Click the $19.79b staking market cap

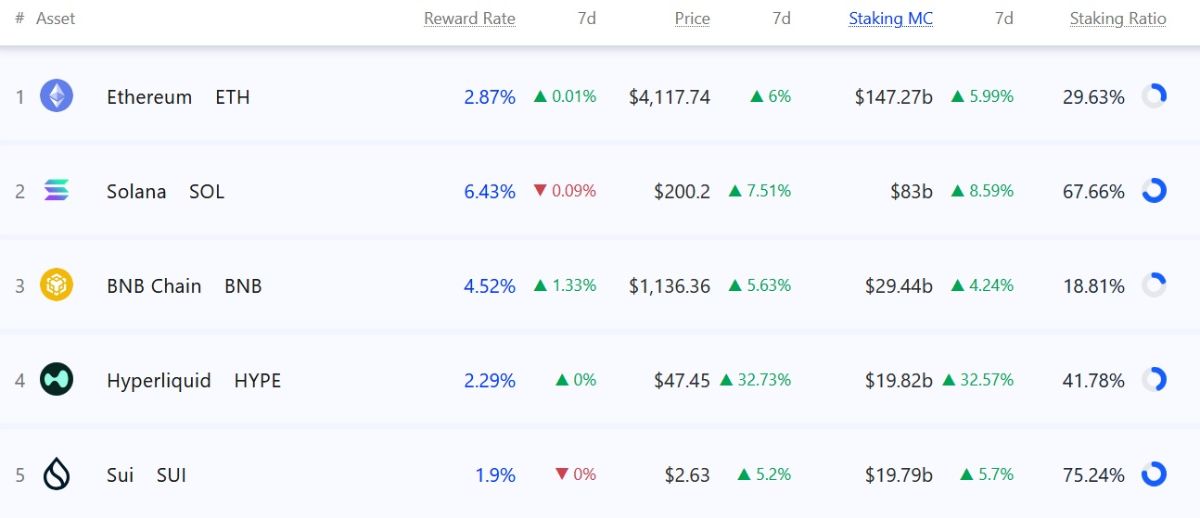(899, 475)
